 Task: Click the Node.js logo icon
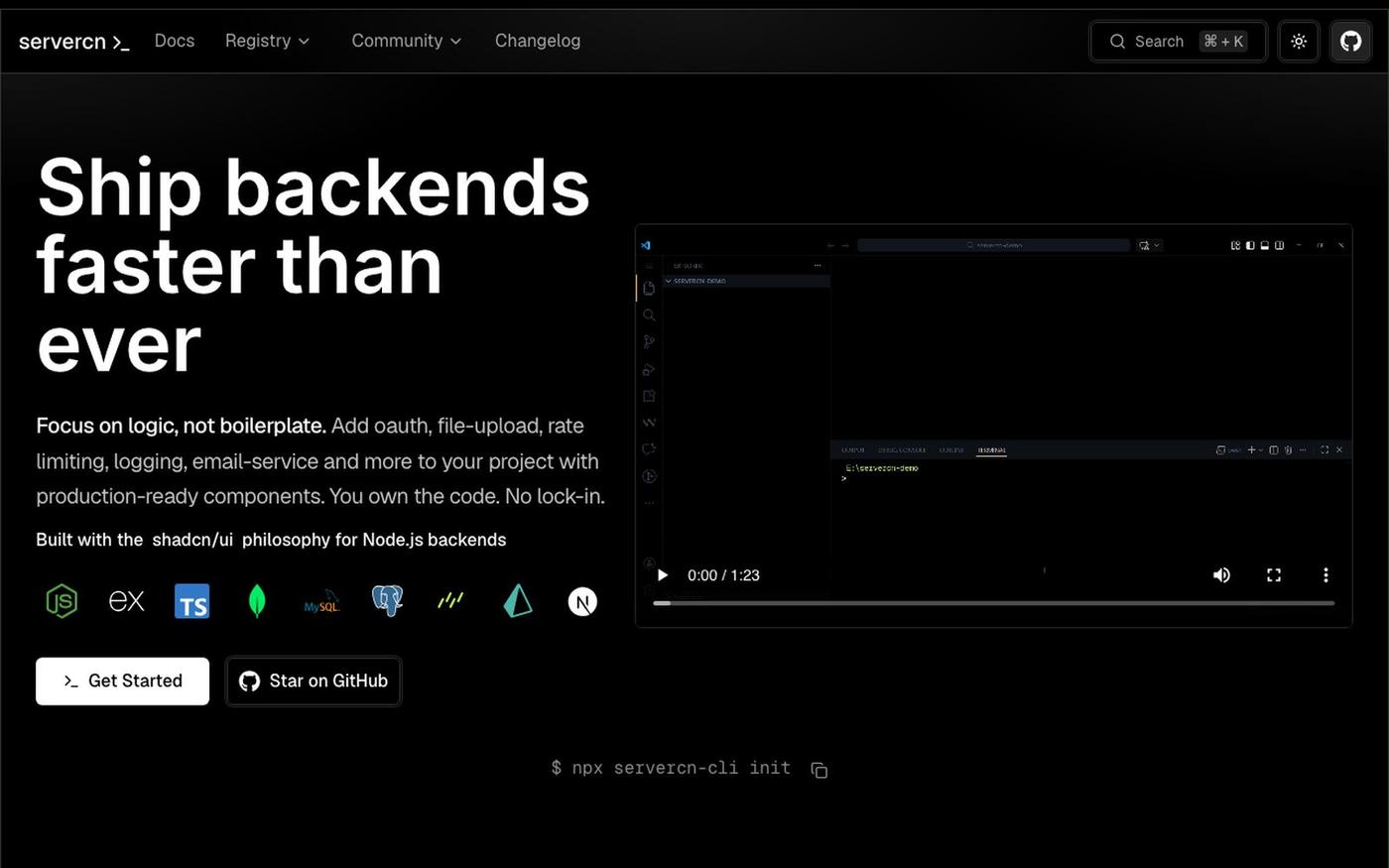pyautogui.click(x=62, y=601)
